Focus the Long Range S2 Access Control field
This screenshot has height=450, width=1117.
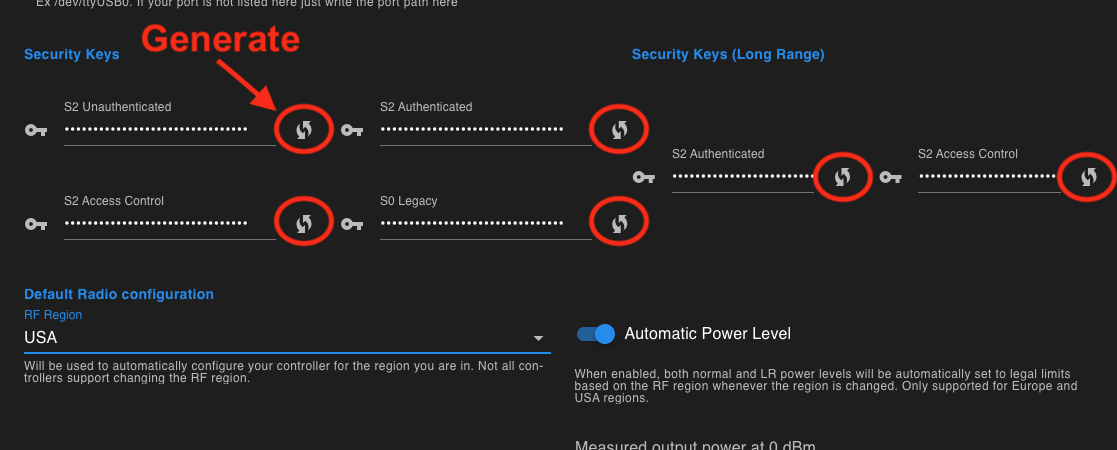coord(986,177)
